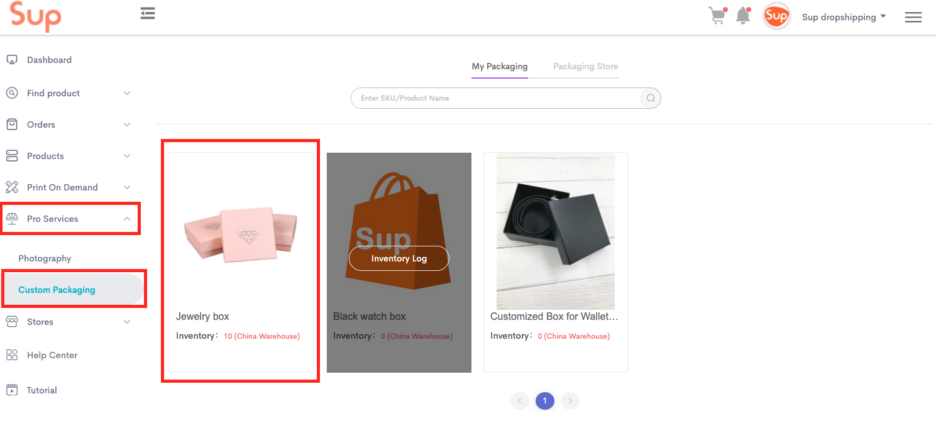Click Customized Box's 0 (China Warehouse) value

pyautogui.click(x=574, y=336)
